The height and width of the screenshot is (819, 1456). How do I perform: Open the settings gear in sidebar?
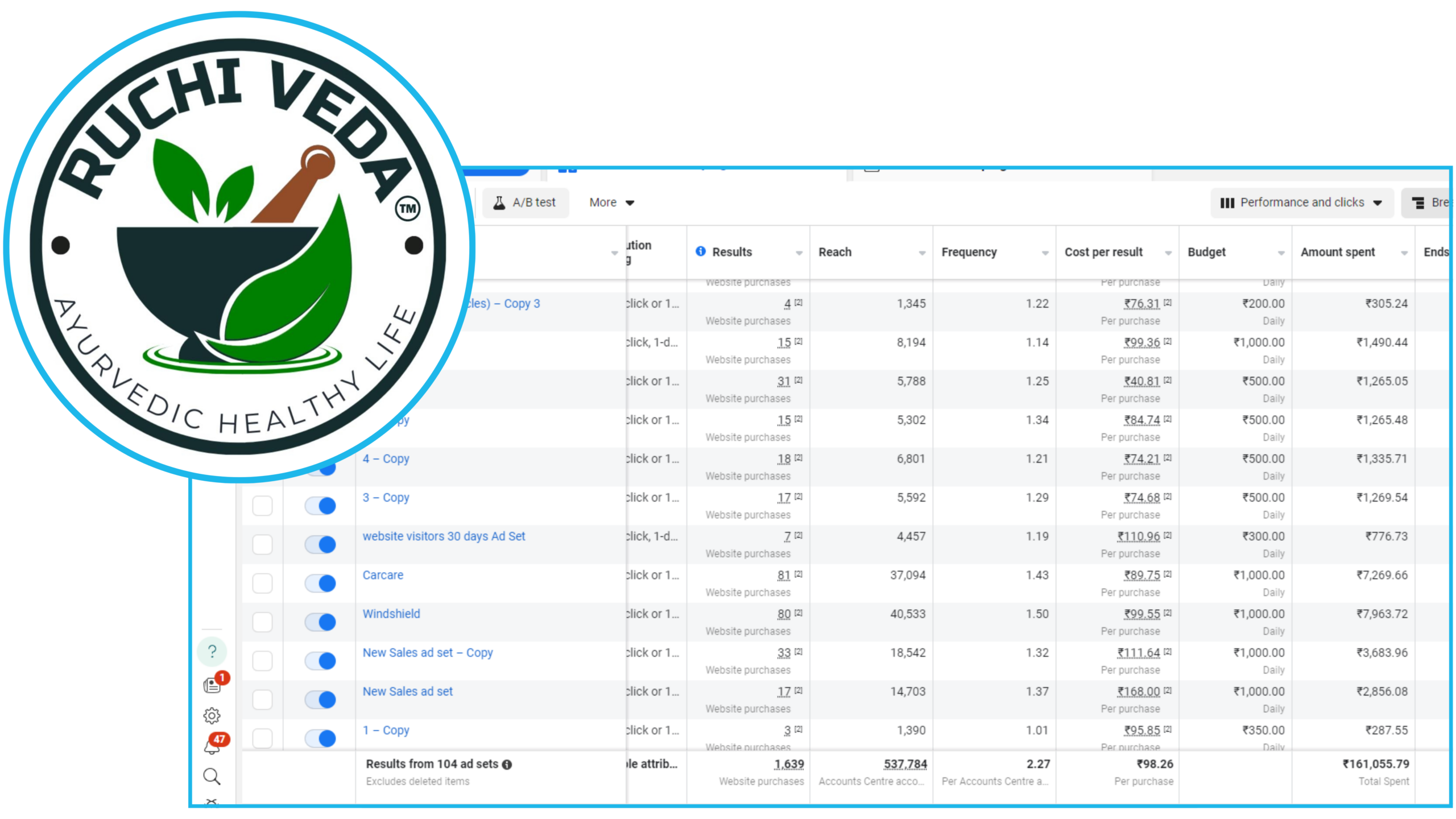[212, 715]
